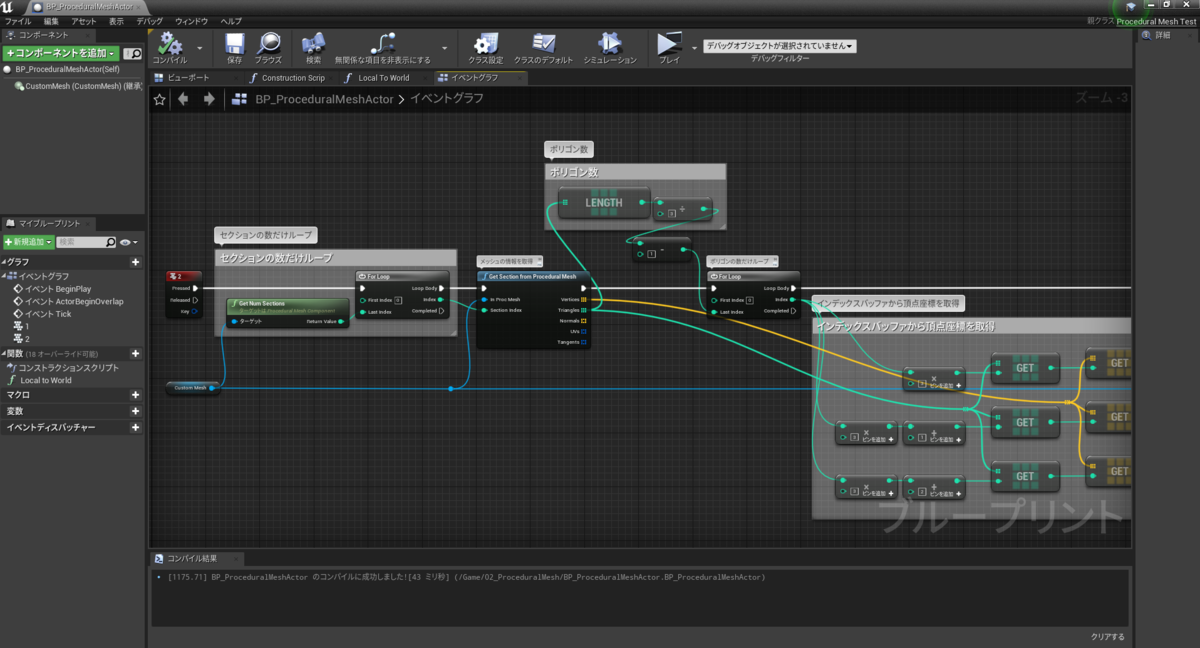Click the top GET array node
1200x648 pixels.
coord(1025,368)
